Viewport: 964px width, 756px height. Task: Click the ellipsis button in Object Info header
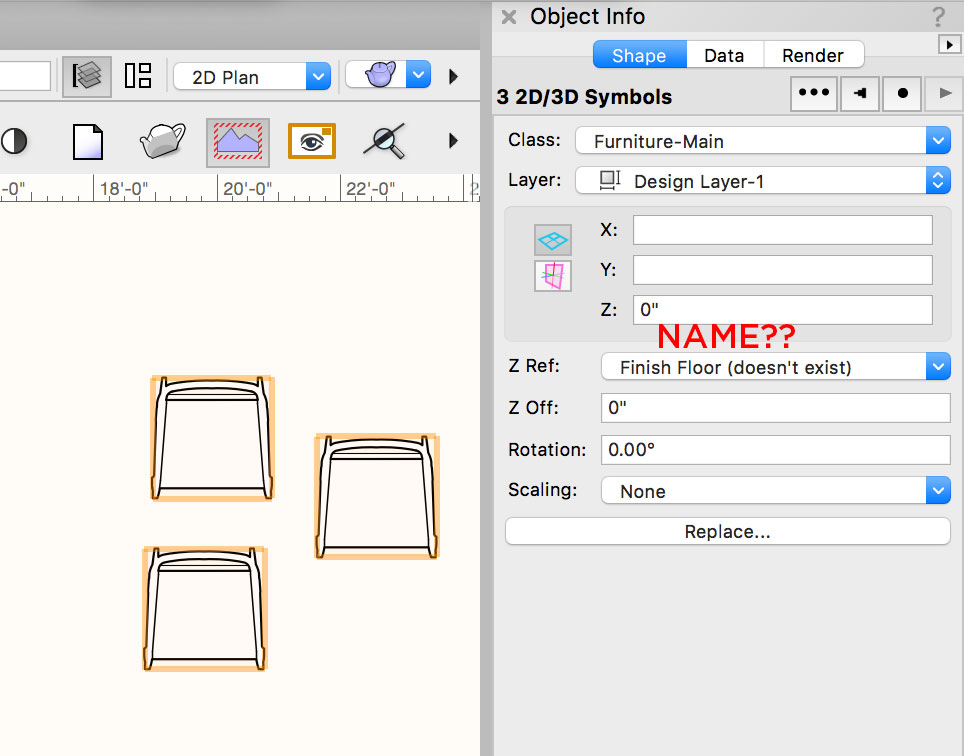coord(813,93)
